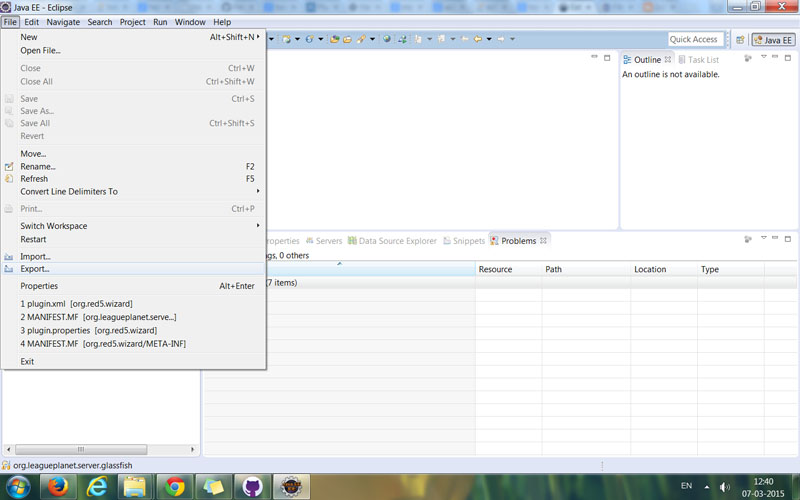800x500 pixels.
Task: Select Rename... menu item
Action: tap(133, 166)
